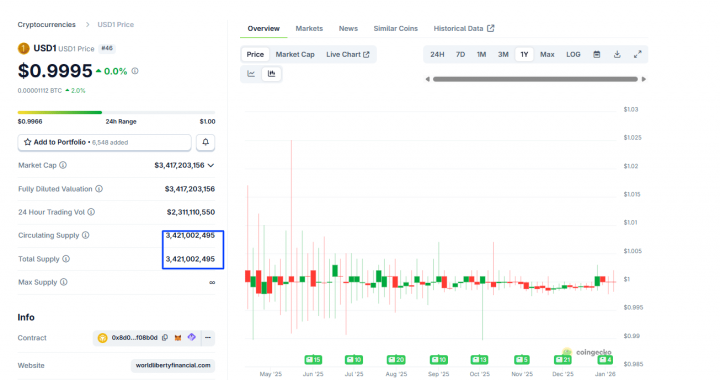The width and height of the screenshot is (720, 380).
Task: Switch to the Overview tab
Action: [x=264, y=28]
